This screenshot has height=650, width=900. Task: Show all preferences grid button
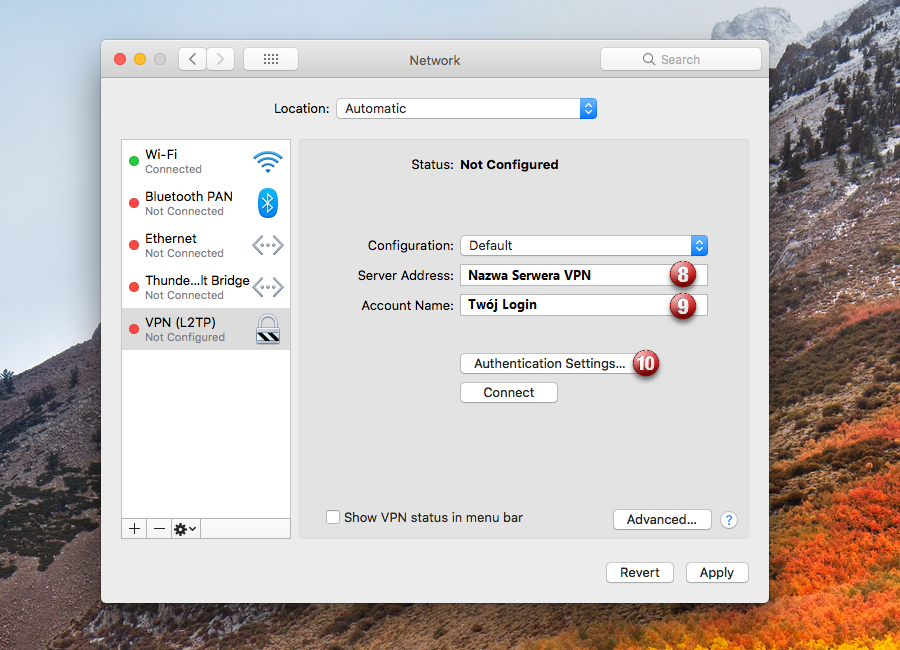tap(271, 59)
